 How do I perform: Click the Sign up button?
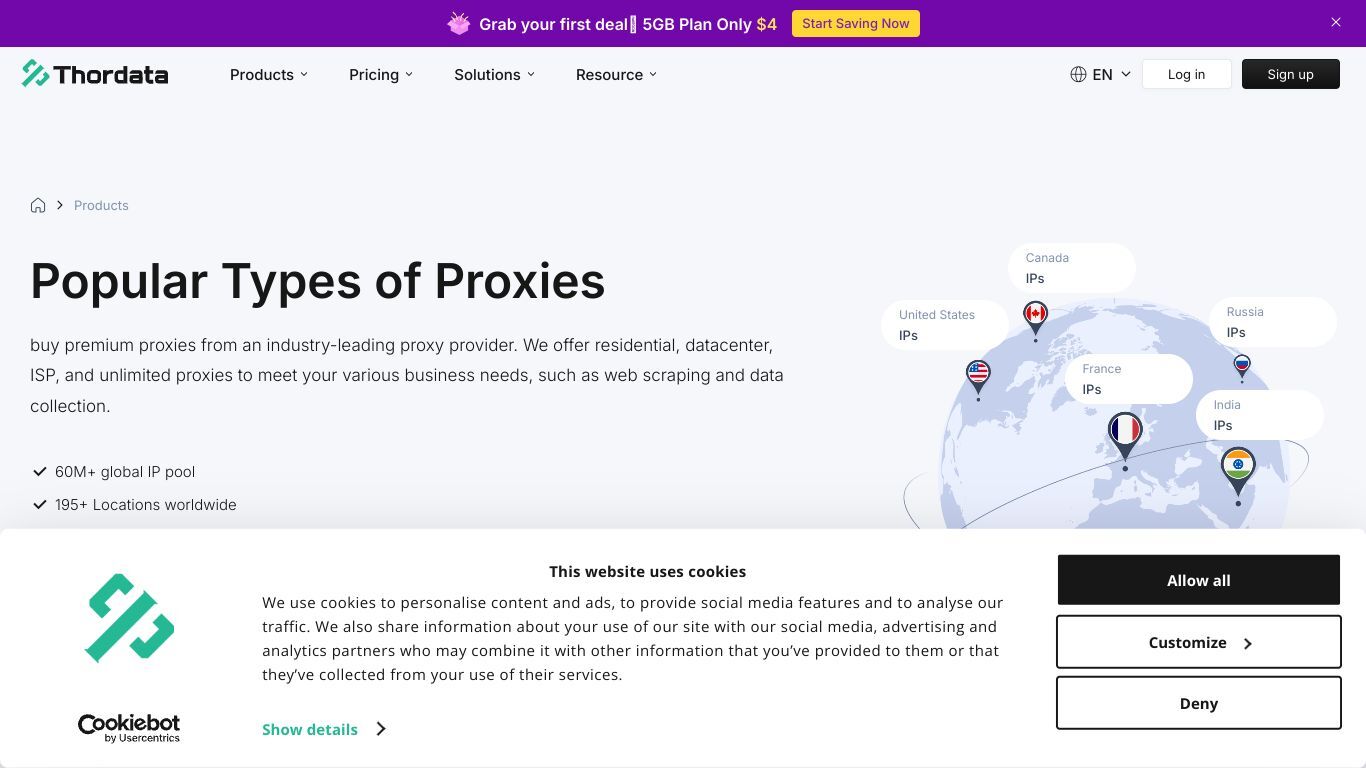coord(1290,74)
